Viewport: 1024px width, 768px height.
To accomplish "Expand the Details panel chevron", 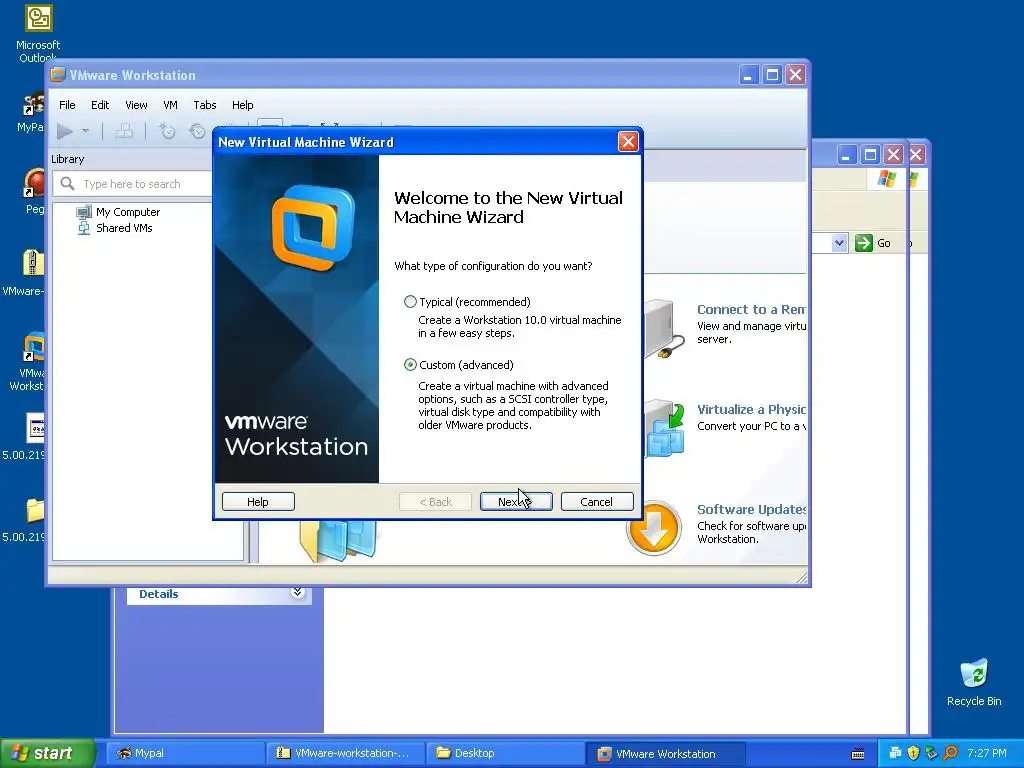I will click(297, 592).
